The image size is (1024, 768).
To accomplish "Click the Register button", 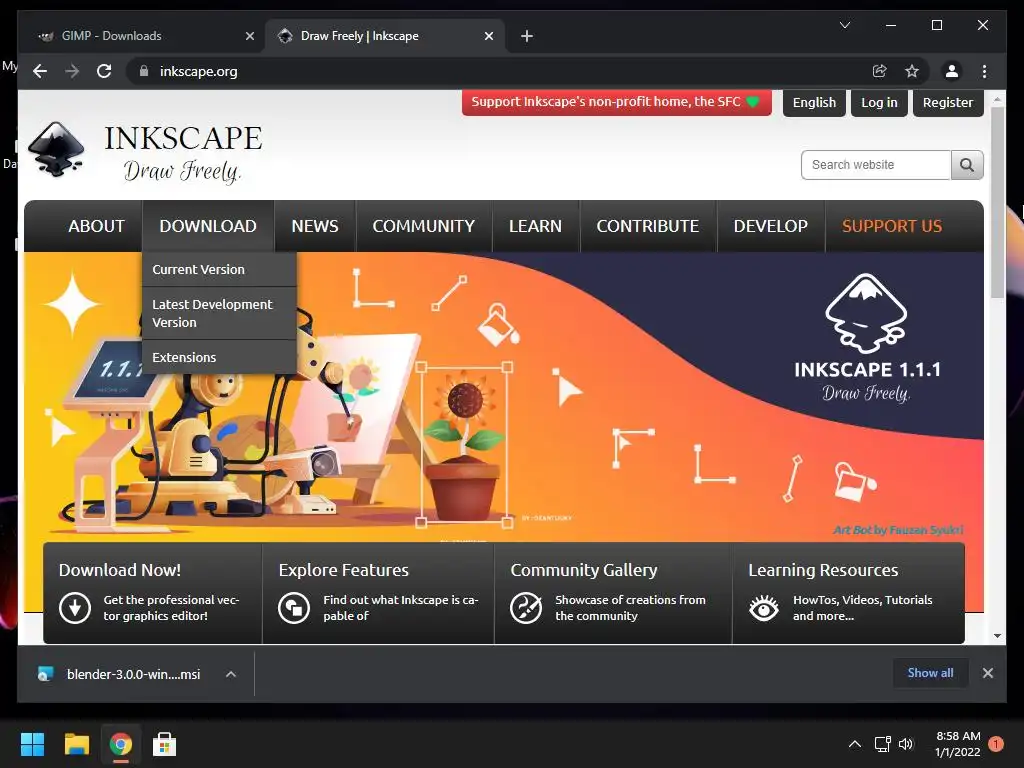I will click(948, 103).
